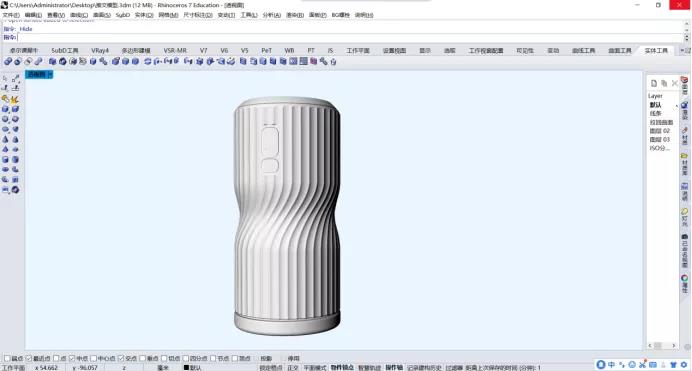Click the black 默认 layer color swatch
692x371 pixels.
[186, 367]
